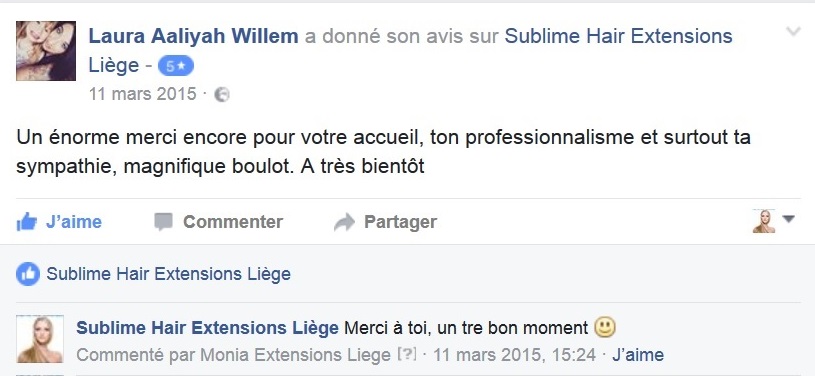Click the Commenter button label

233,222
